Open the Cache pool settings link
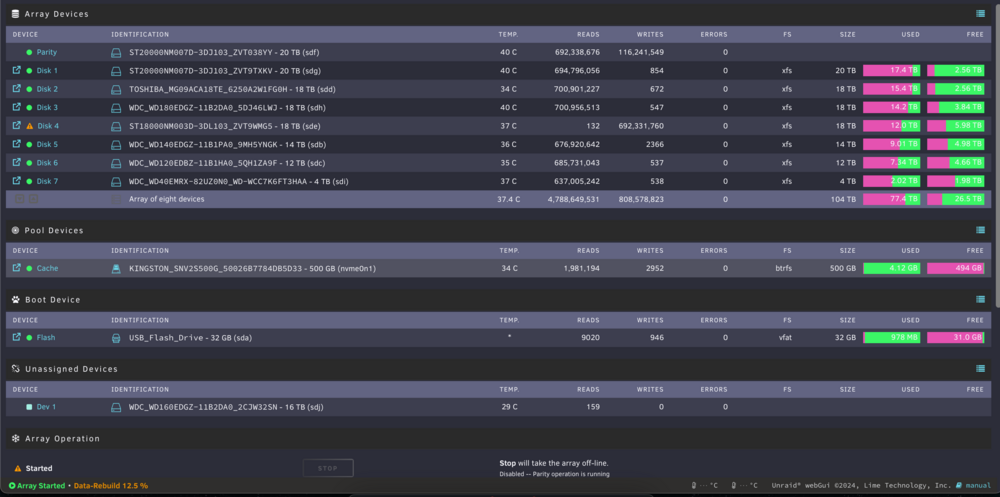 click(47, 269)
